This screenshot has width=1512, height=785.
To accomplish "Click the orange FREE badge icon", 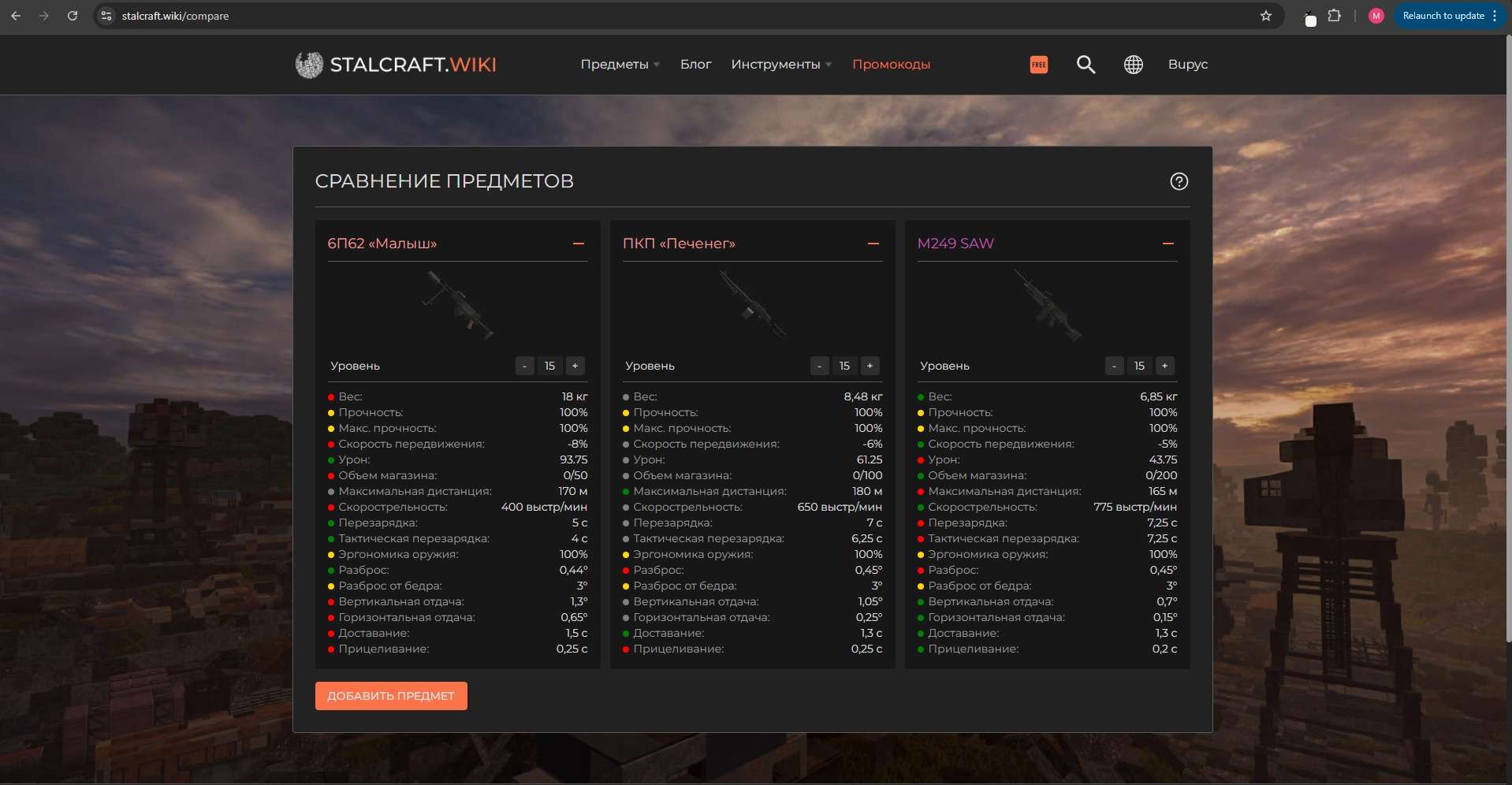I will (1039, 65).
